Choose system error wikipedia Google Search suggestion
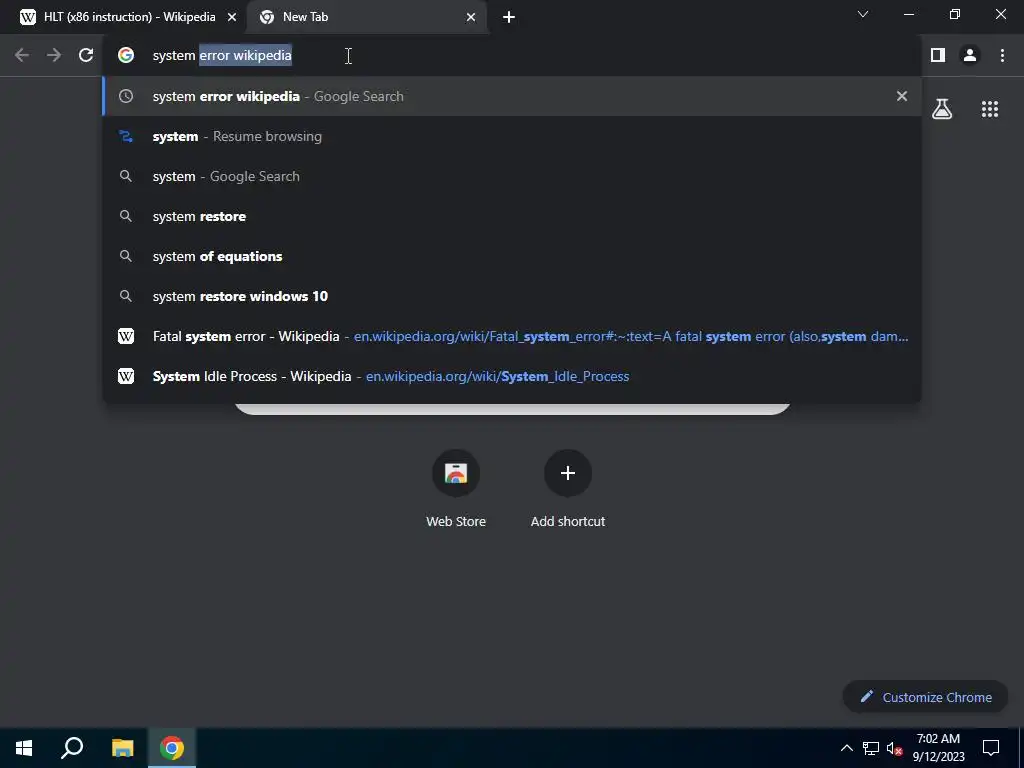Image resolution: width=1024 pixels, height=768 pixels. pos(511,96)
